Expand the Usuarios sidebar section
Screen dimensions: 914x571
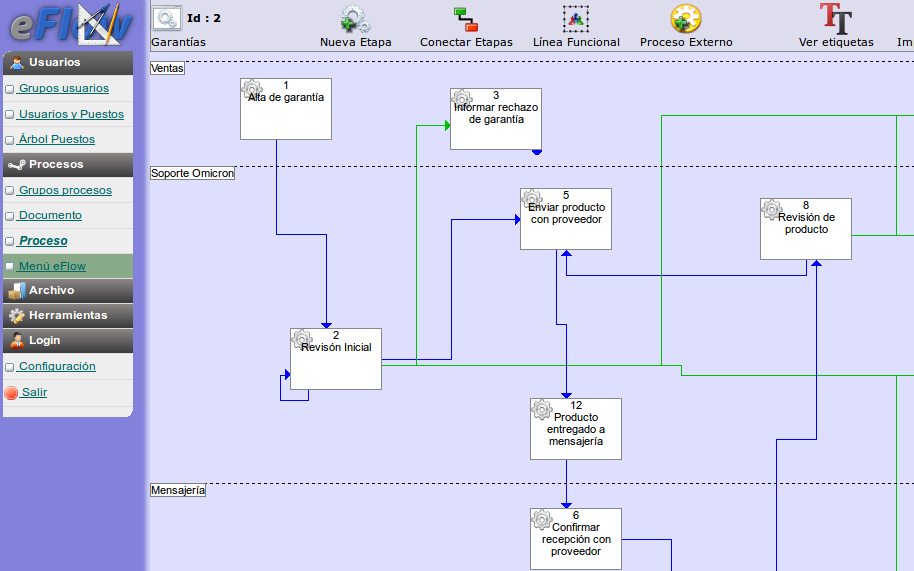coord(67,63)
